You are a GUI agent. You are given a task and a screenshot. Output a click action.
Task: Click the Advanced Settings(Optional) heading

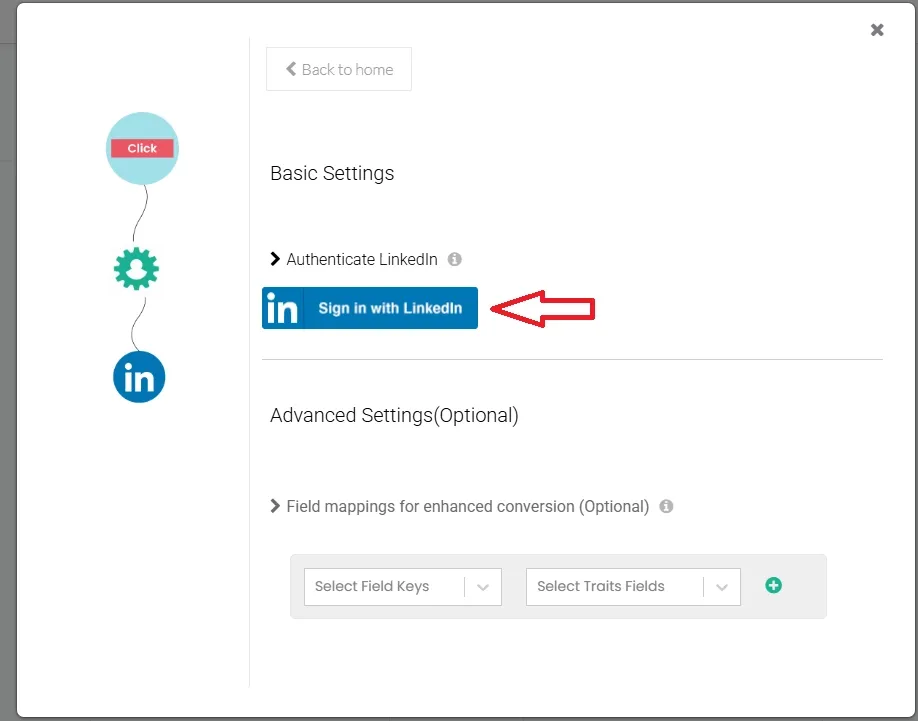pyautogui.click(x=394, y=415)
